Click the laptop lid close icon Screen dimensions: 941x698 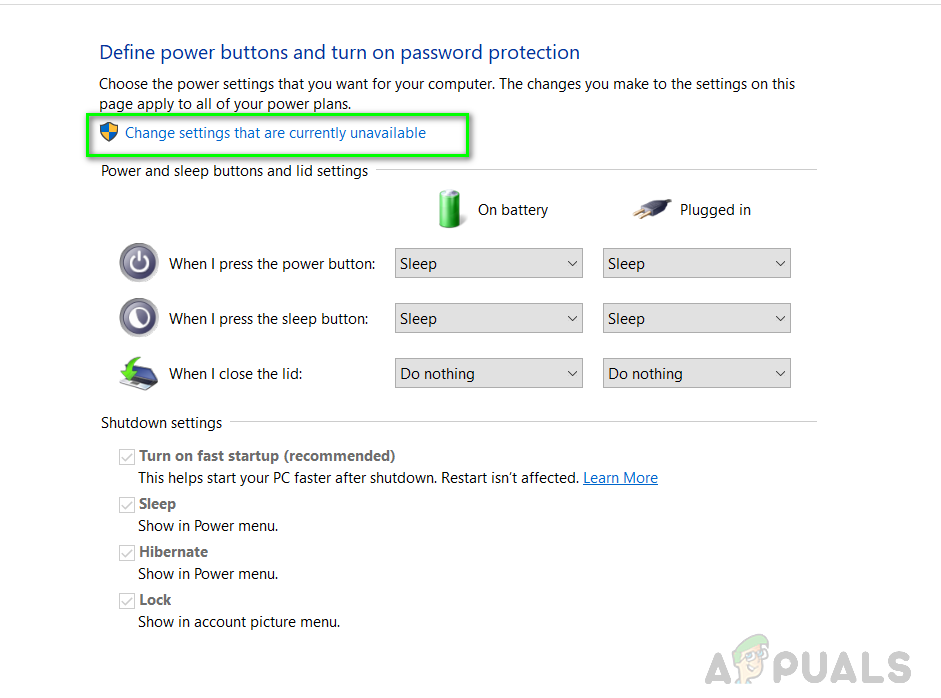(x=138, y=373)
